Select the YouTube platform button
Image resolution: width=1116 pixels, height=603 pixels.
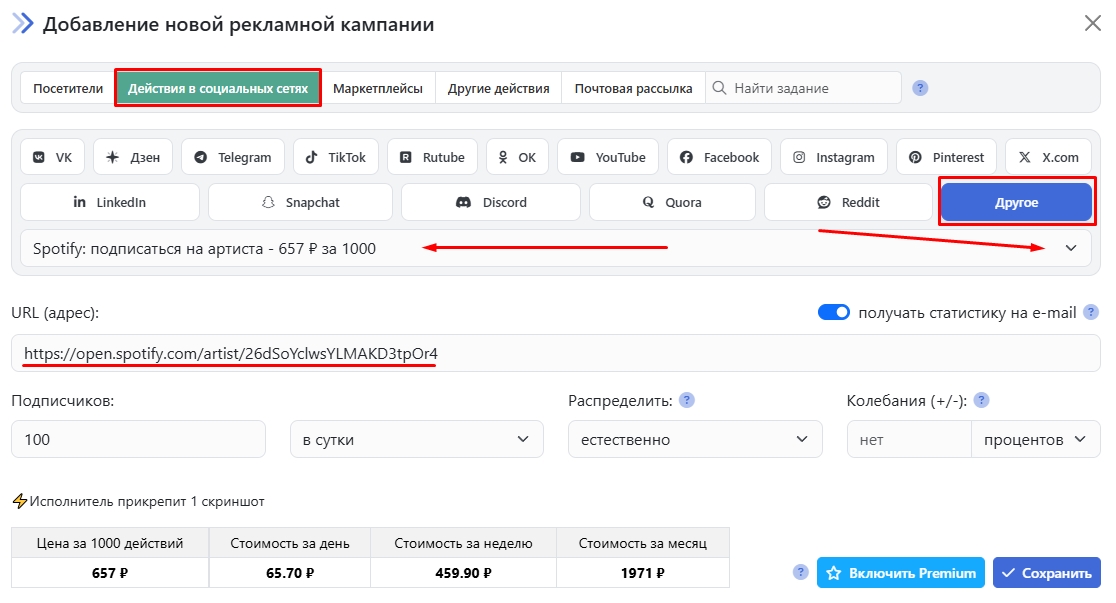click(608, 157)
